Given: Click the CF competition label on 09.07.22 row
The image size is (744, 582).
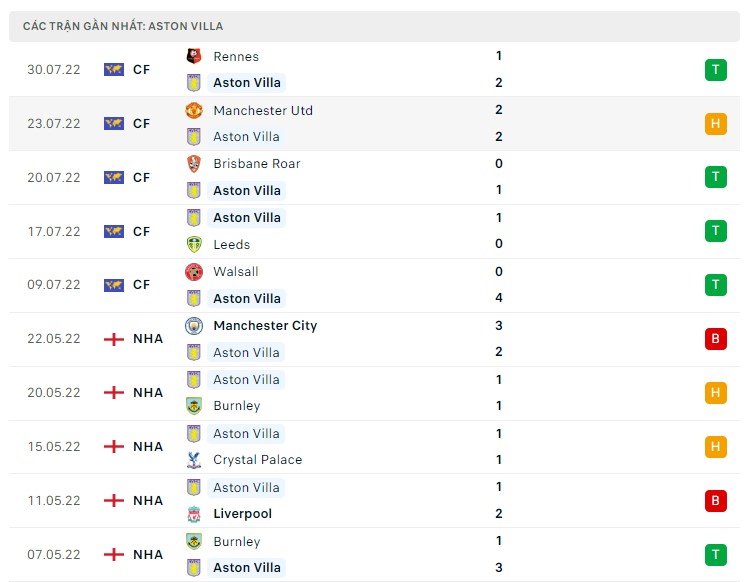Looking at the screenshot, I should point(141,285).
